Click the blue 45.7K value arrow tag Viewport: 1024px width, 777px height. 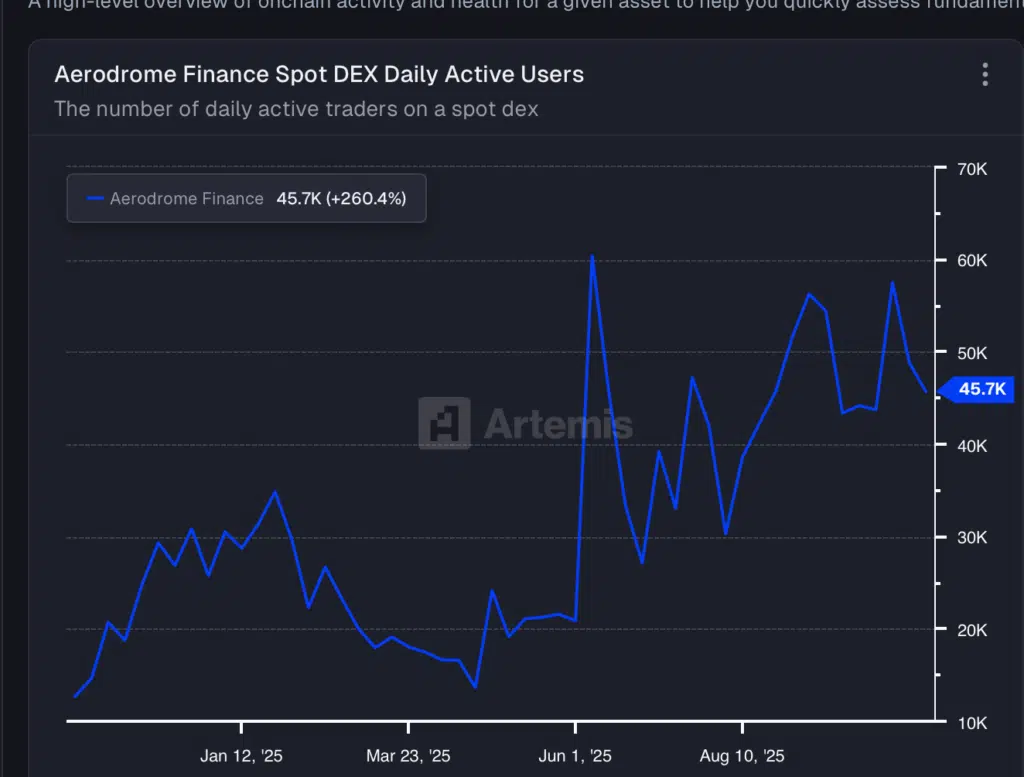(974, 389)
